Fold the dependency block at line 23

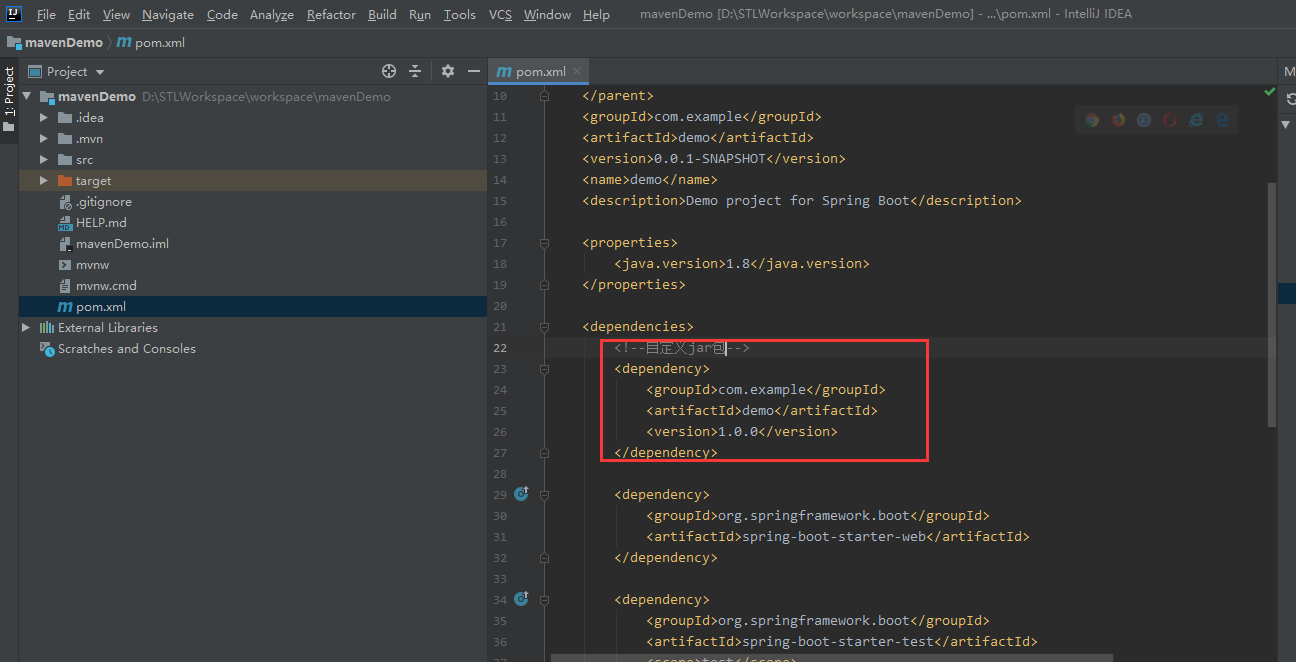544,369
